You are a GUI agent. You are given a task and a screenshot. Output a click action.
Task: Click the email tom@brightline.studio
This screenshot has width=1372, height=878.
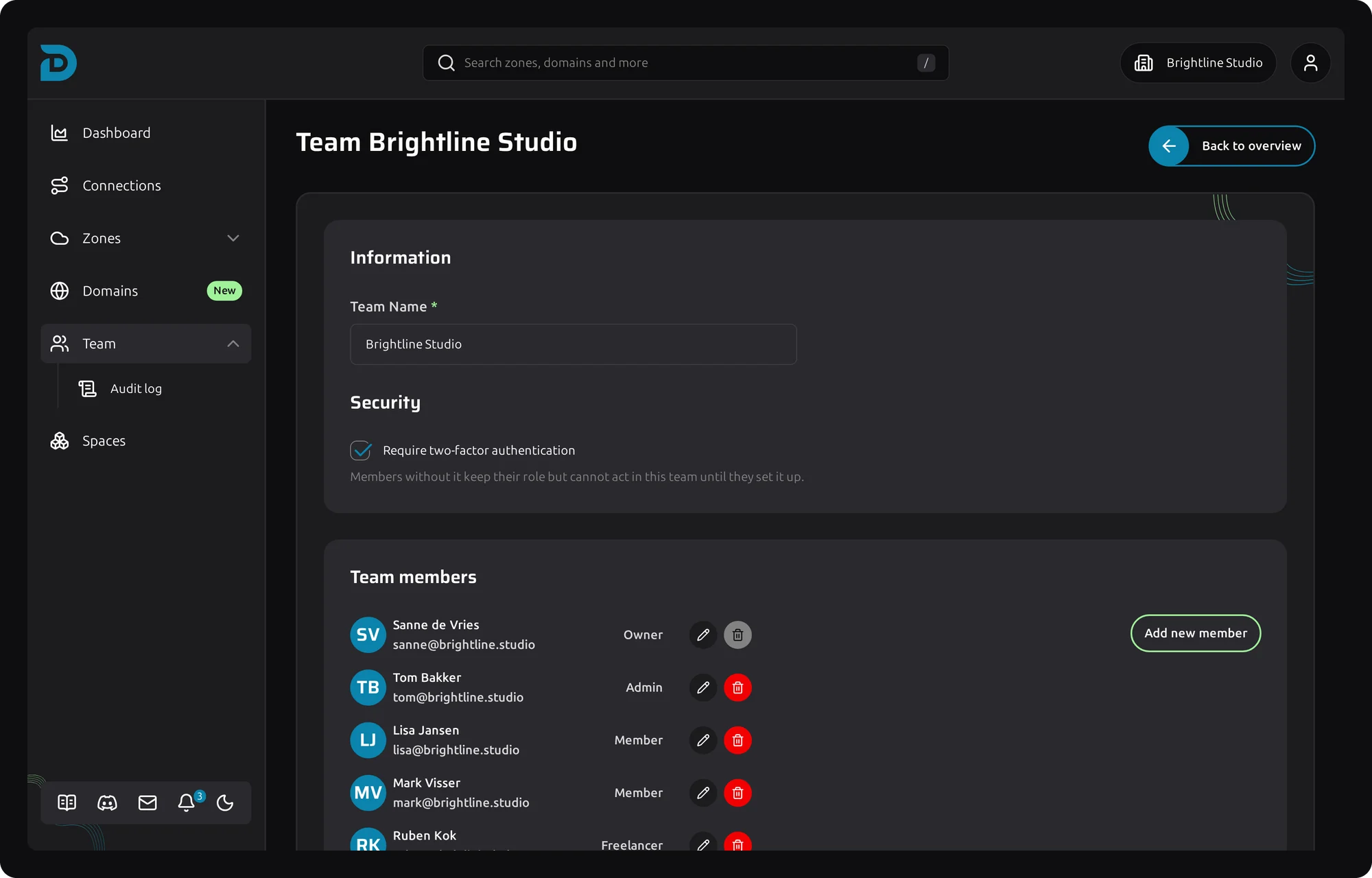(x=458, y=698)
